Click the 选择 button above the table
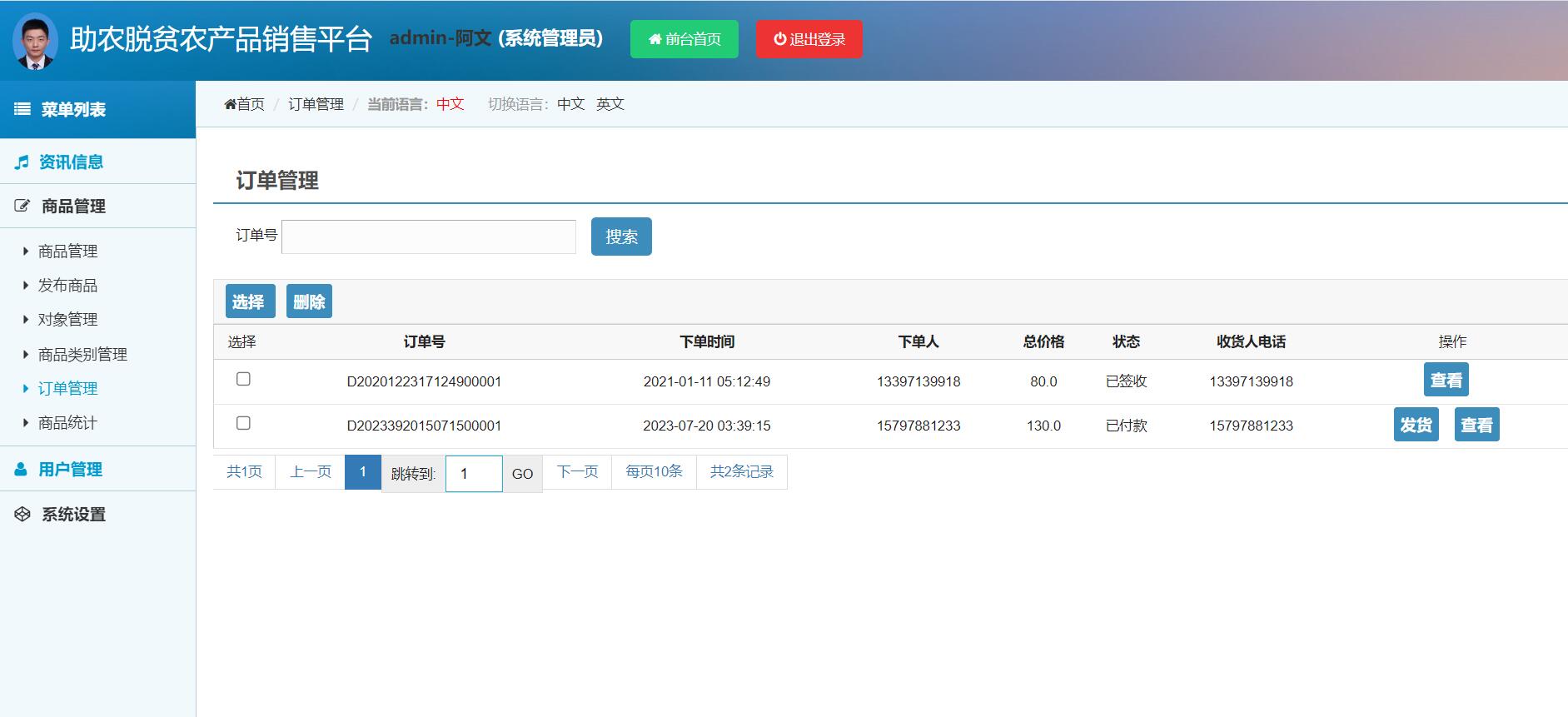 250,301
